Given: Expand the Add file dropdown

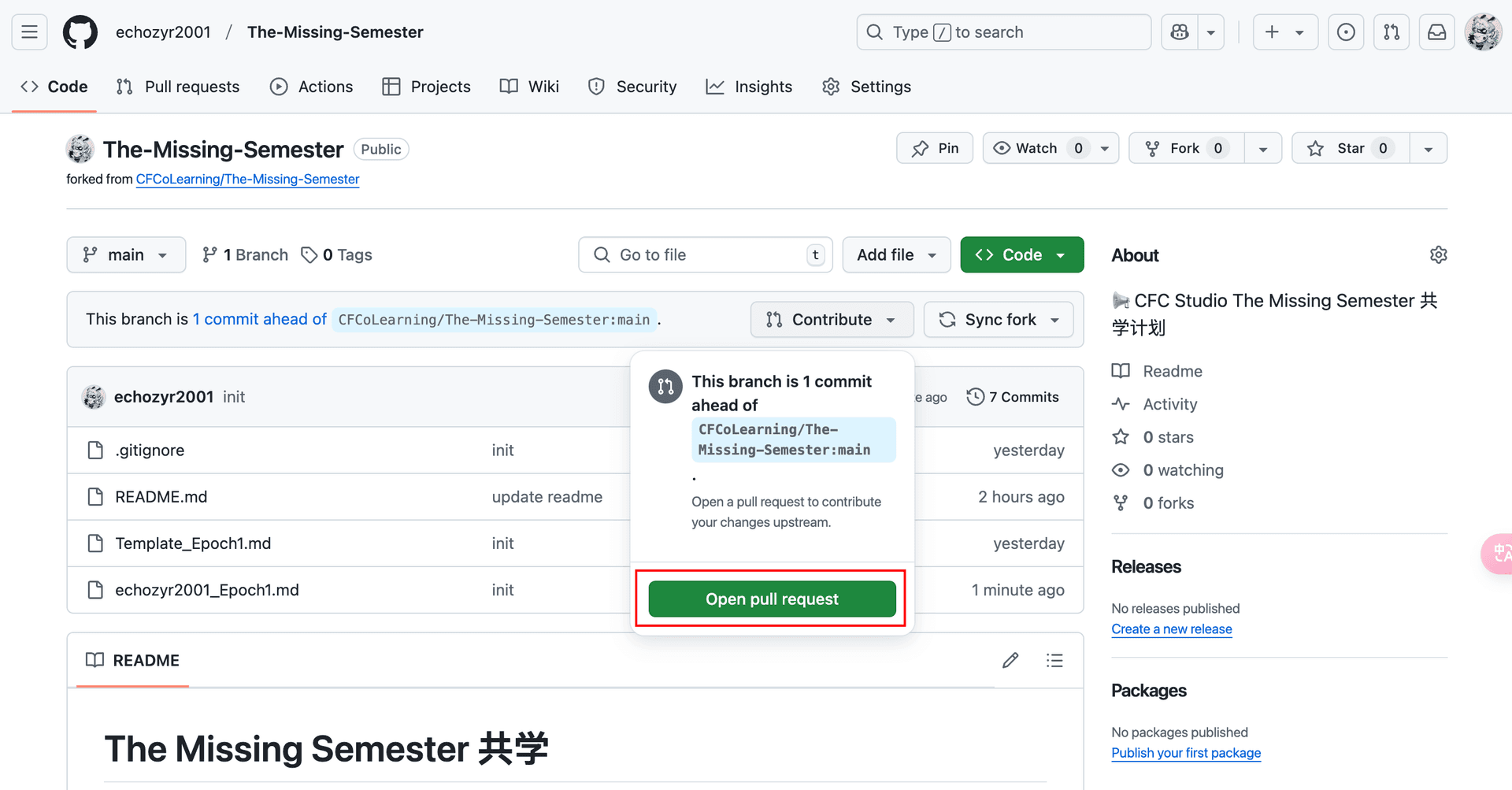Looking at the screenshot, I should [x=896, y=255].
